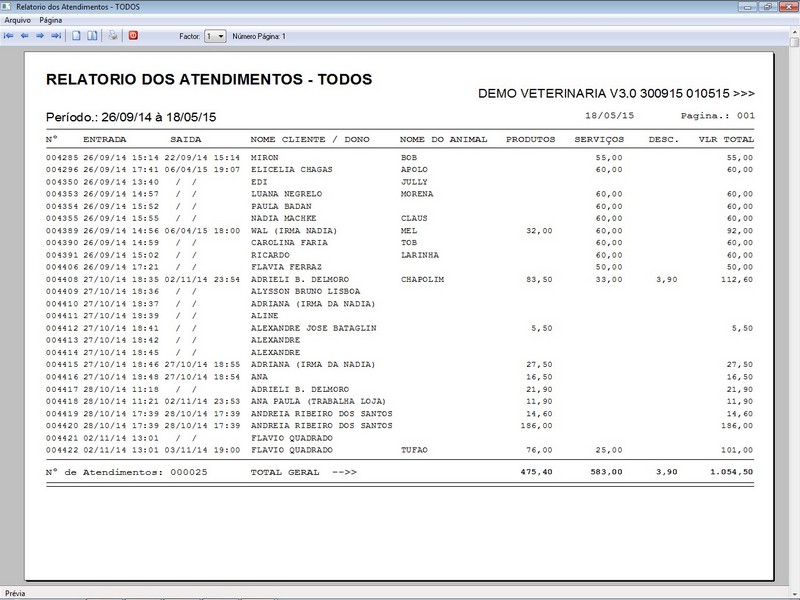Close the report window
Image resolution: width=800 pixels, height=600 pixels.
[x=789, y=7]
